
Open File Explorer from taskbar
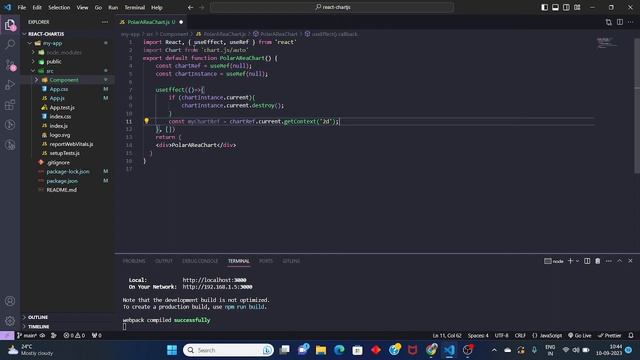click(321, 350)
